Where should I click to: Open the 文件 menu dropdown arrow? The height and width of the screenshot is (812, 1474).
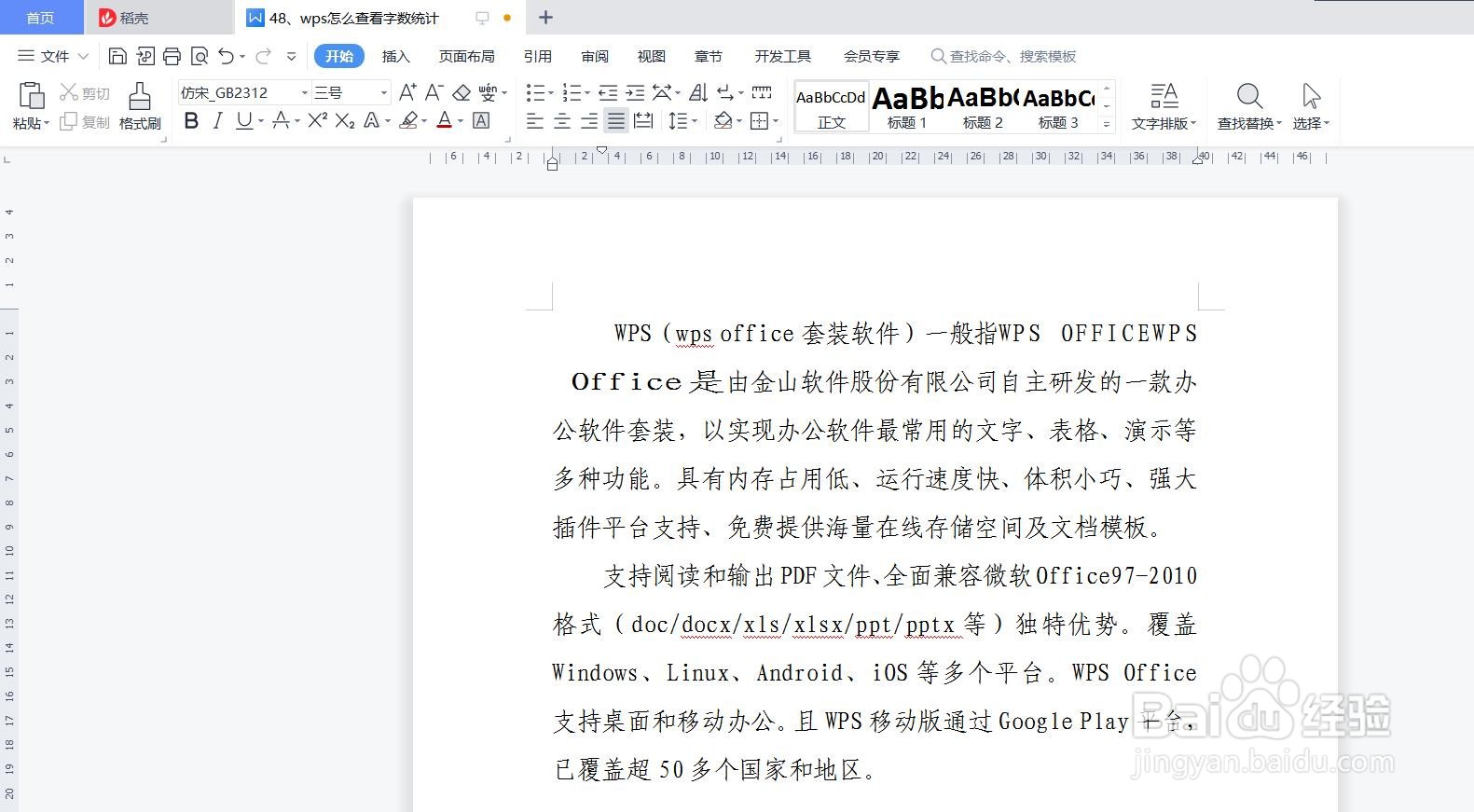[83, 56]
